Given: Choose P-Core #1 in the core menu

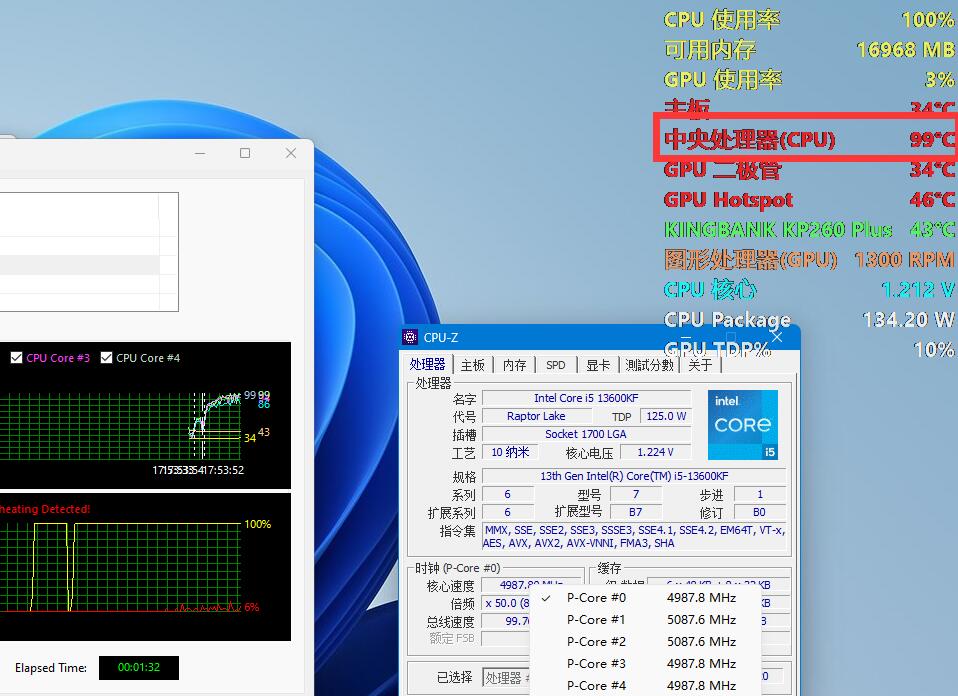Looking at the screenshot, I should [645, 620].
